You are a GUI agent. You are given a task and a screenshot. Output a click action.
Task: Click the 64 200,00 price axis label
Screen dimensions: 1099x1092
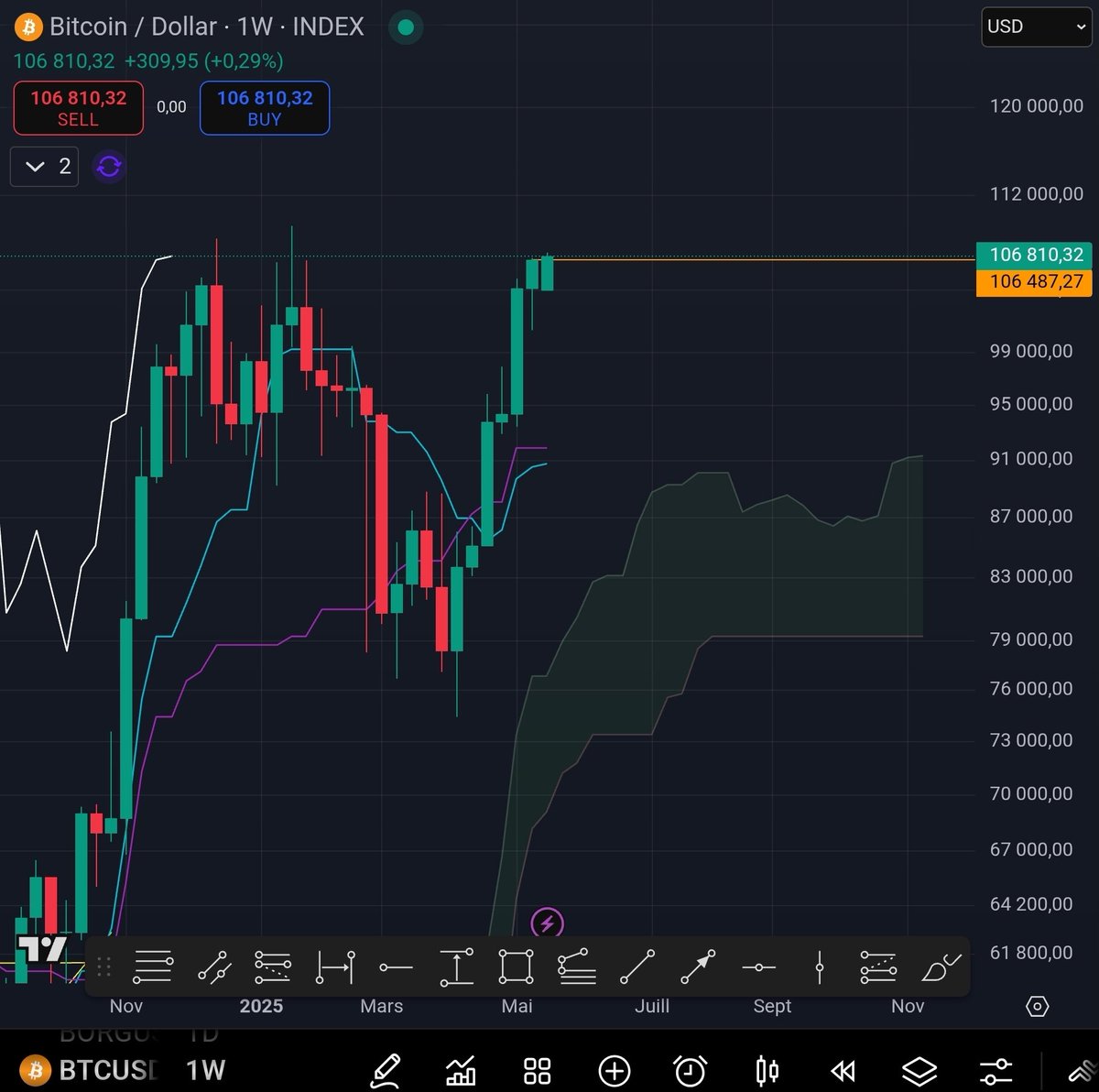pos(1030,904)
